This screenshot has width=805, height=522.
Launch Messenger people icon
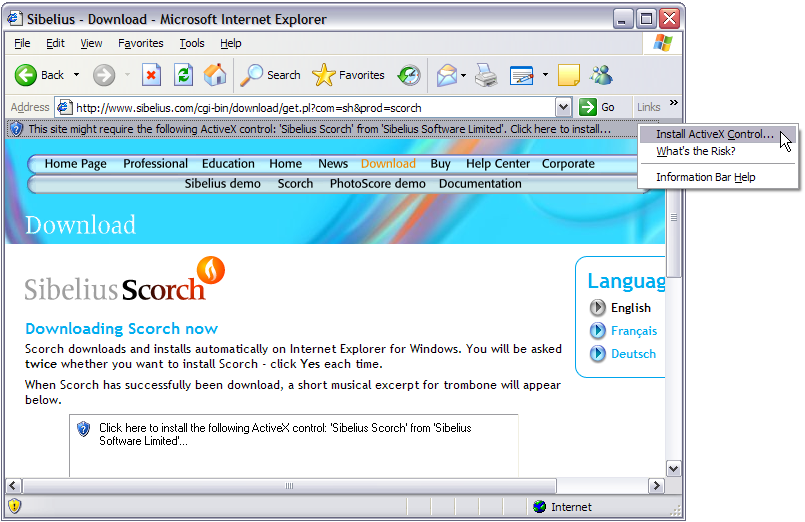pos(601,75)
